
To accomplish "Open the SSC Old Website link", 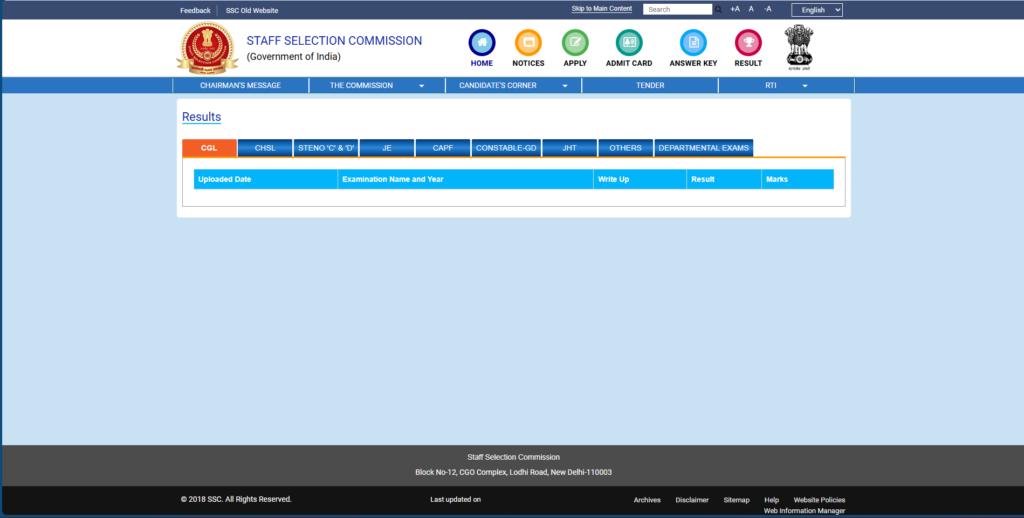I will click(x=252, y=10).
